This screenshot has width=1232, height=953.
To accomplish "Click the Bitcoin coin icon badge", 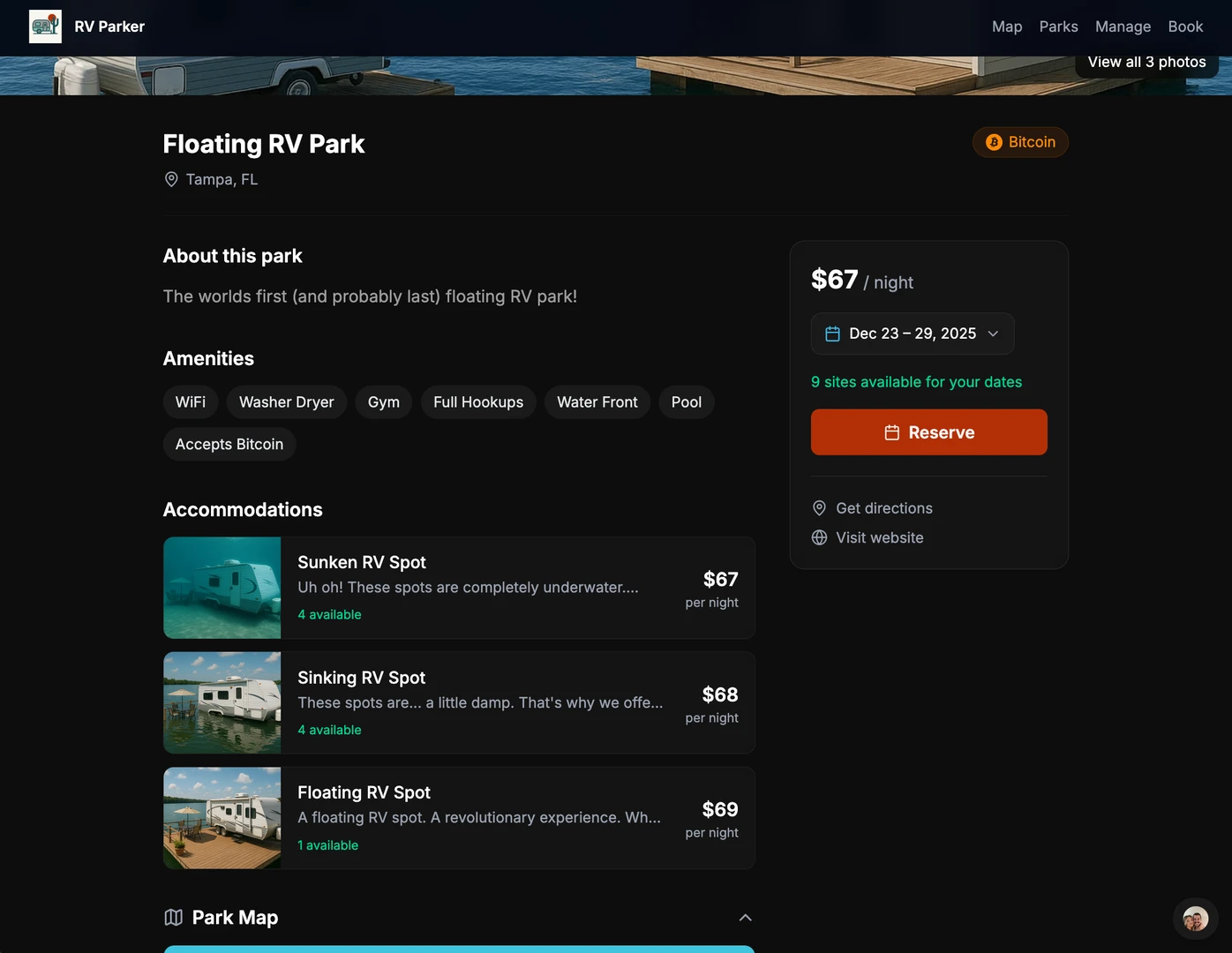I will coord(994,142).
